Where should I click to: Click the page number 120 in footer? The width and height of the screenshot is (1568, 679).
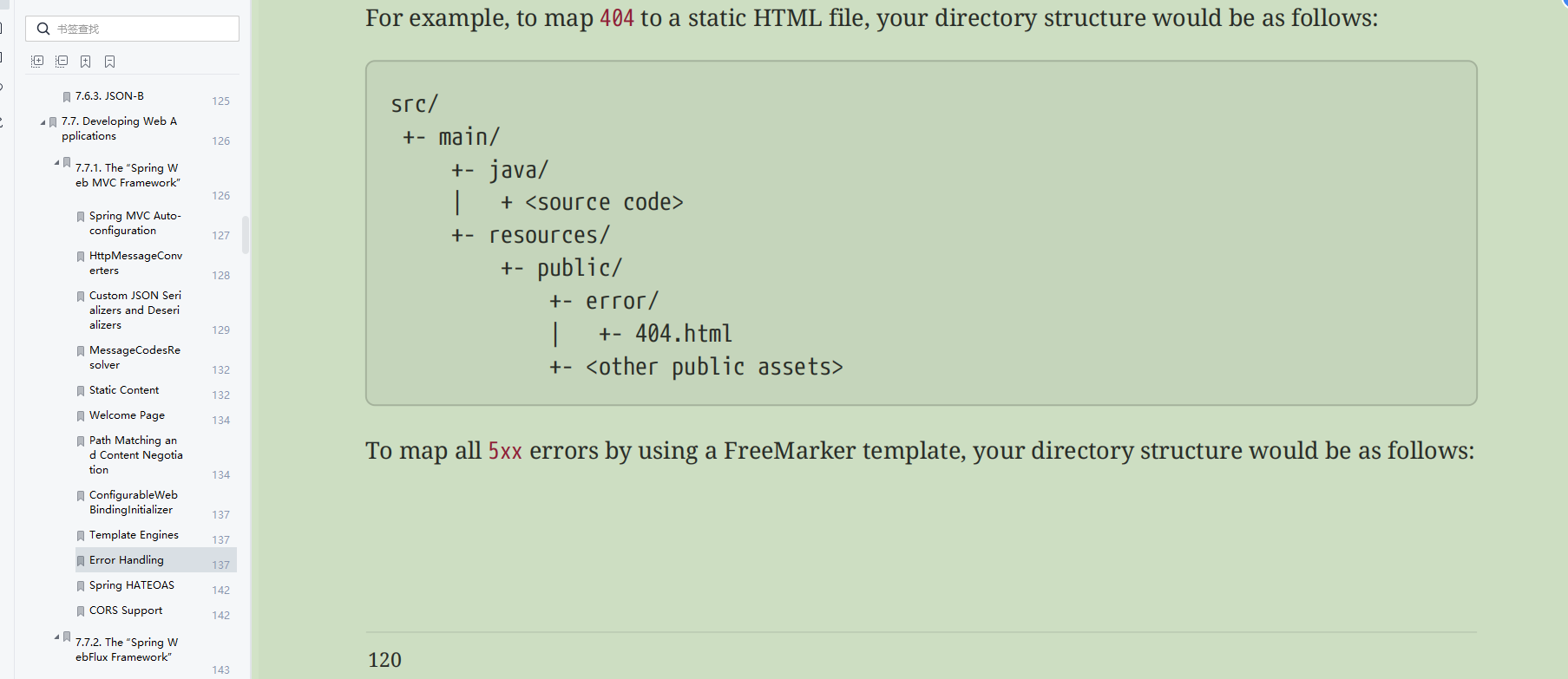[x=384, y=660]
